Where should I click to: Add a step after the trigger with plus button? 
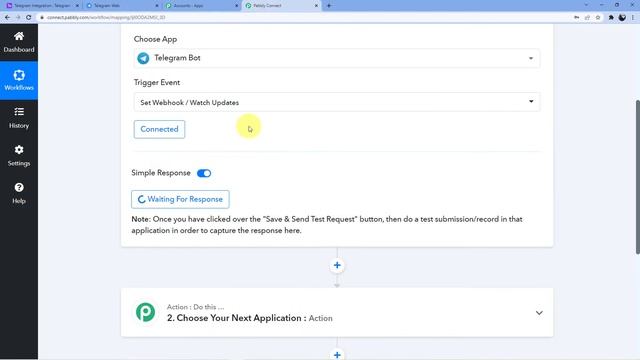[x=337, y=265]
